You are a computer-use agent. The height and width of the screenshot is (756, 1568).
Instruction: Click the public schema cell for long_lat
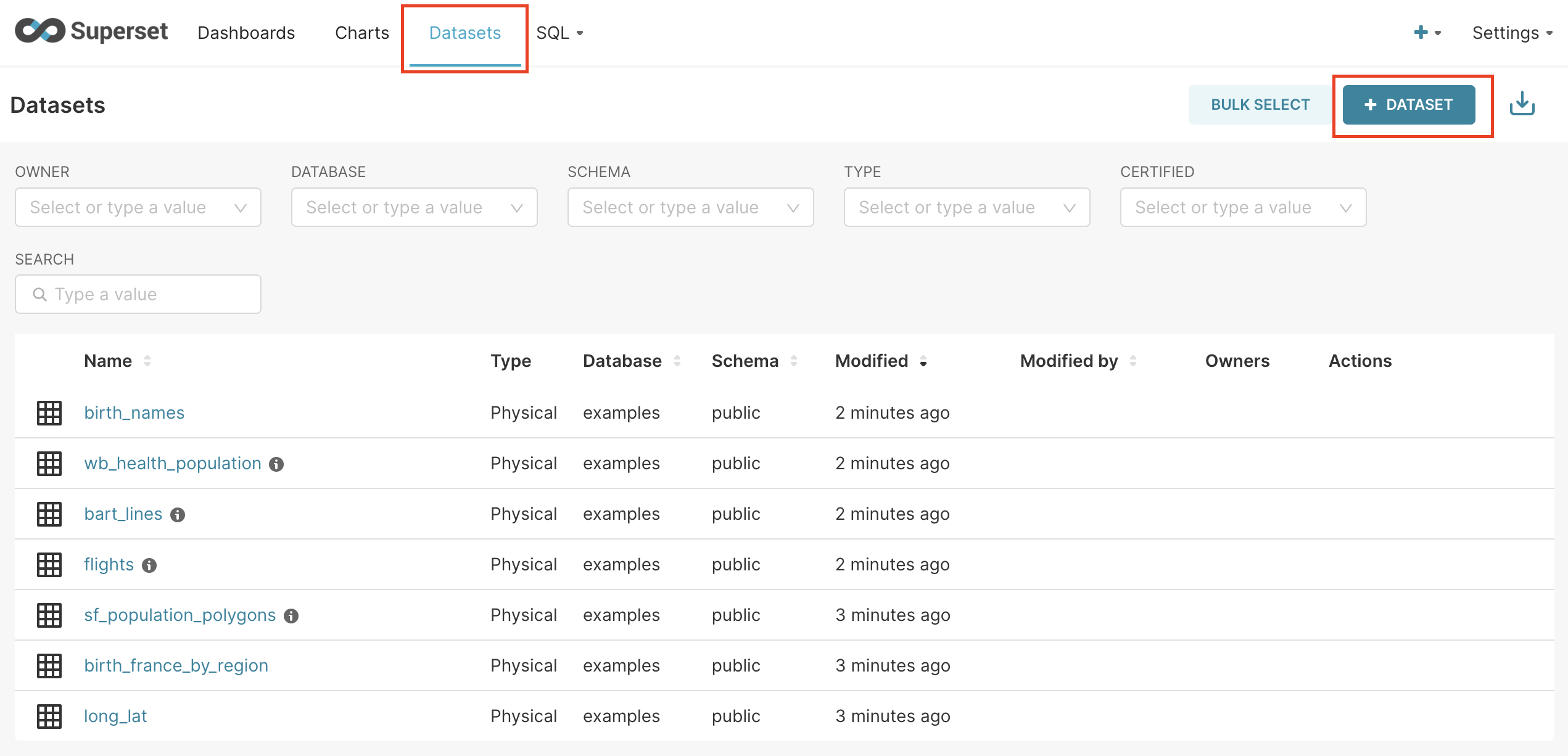click(x=736, y=716)
